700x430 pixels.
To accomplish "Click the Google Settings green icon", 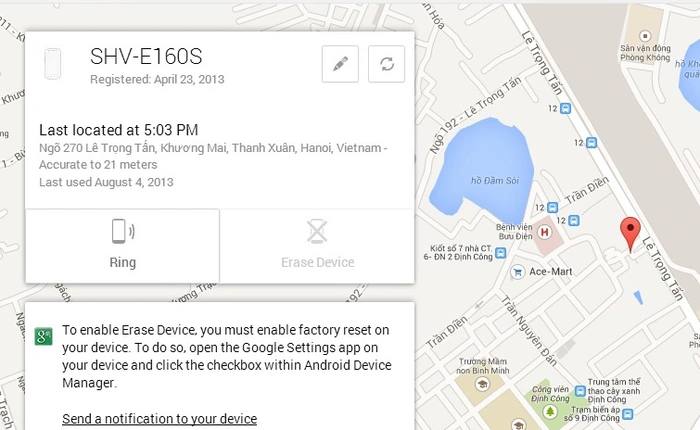I will 43,335.
